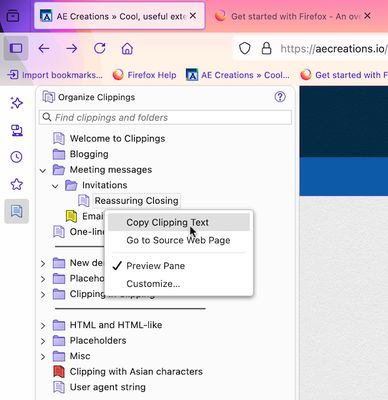Viewport: 388px width, 400px height.
Task: Select User agent string clipping
Action: pyautogui.click(x=108, y=387)
